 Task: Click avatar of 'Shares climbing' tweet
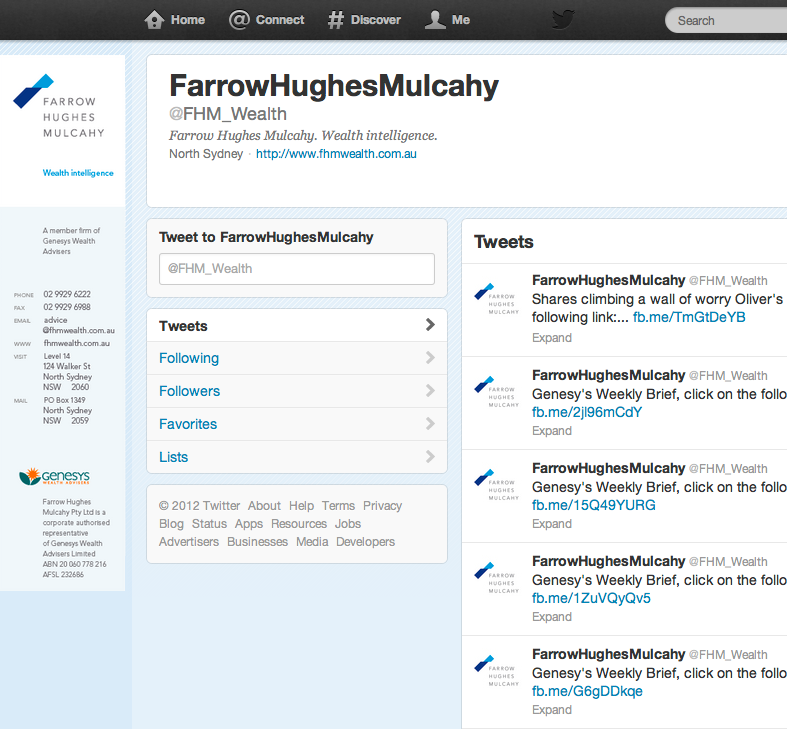pyautogui.click(x=496, y=299)
